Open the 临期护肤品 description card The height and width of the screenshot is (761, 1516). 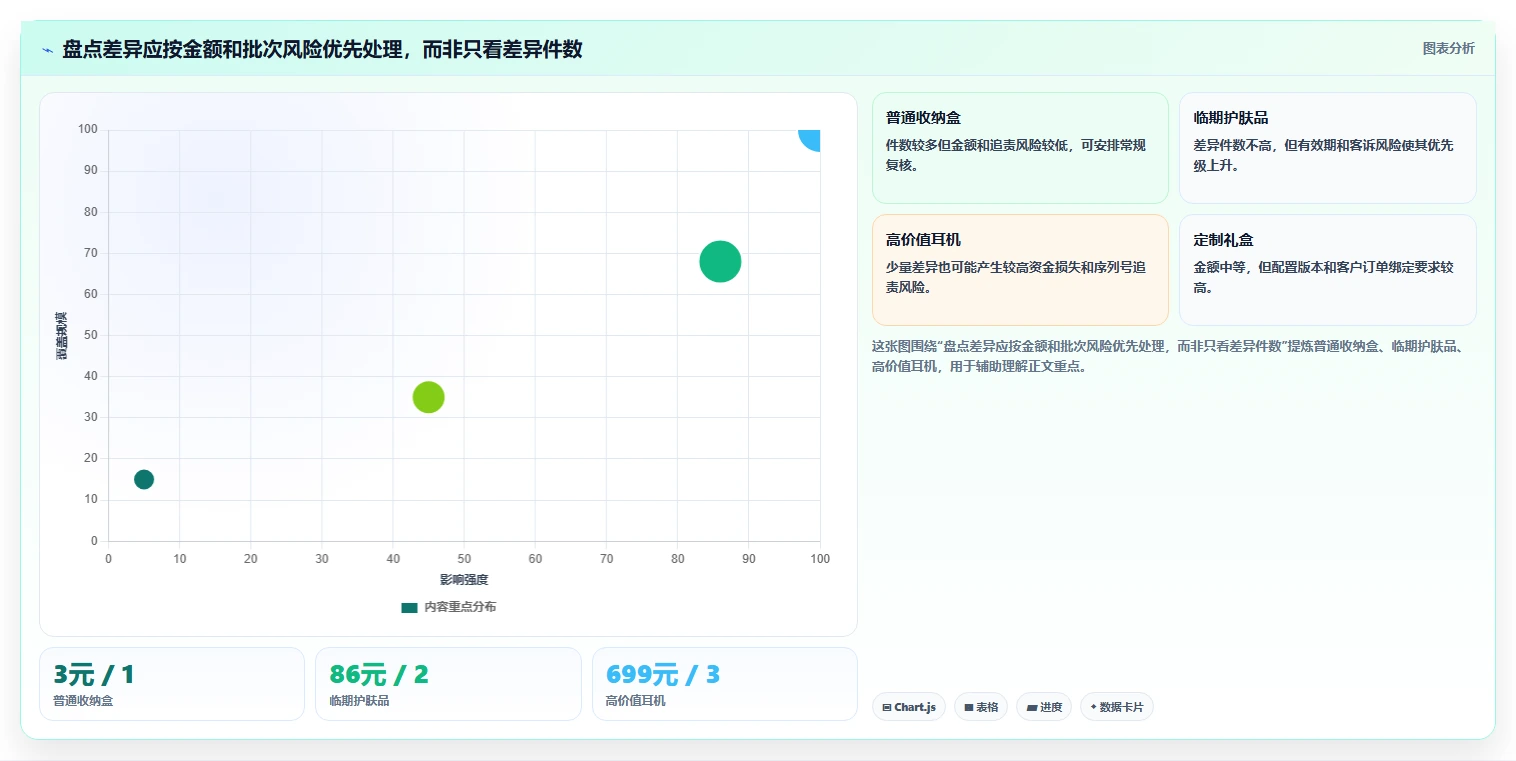point(1327,148)
